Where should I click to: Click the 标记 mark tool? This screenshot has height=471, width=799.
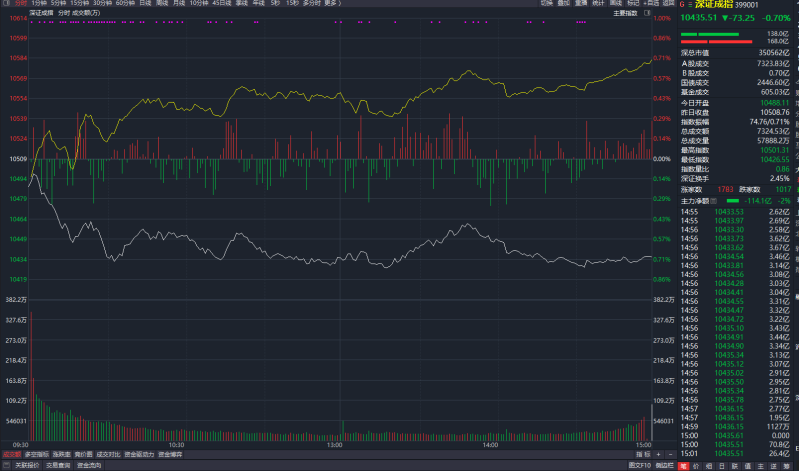[x=633, y=3]
